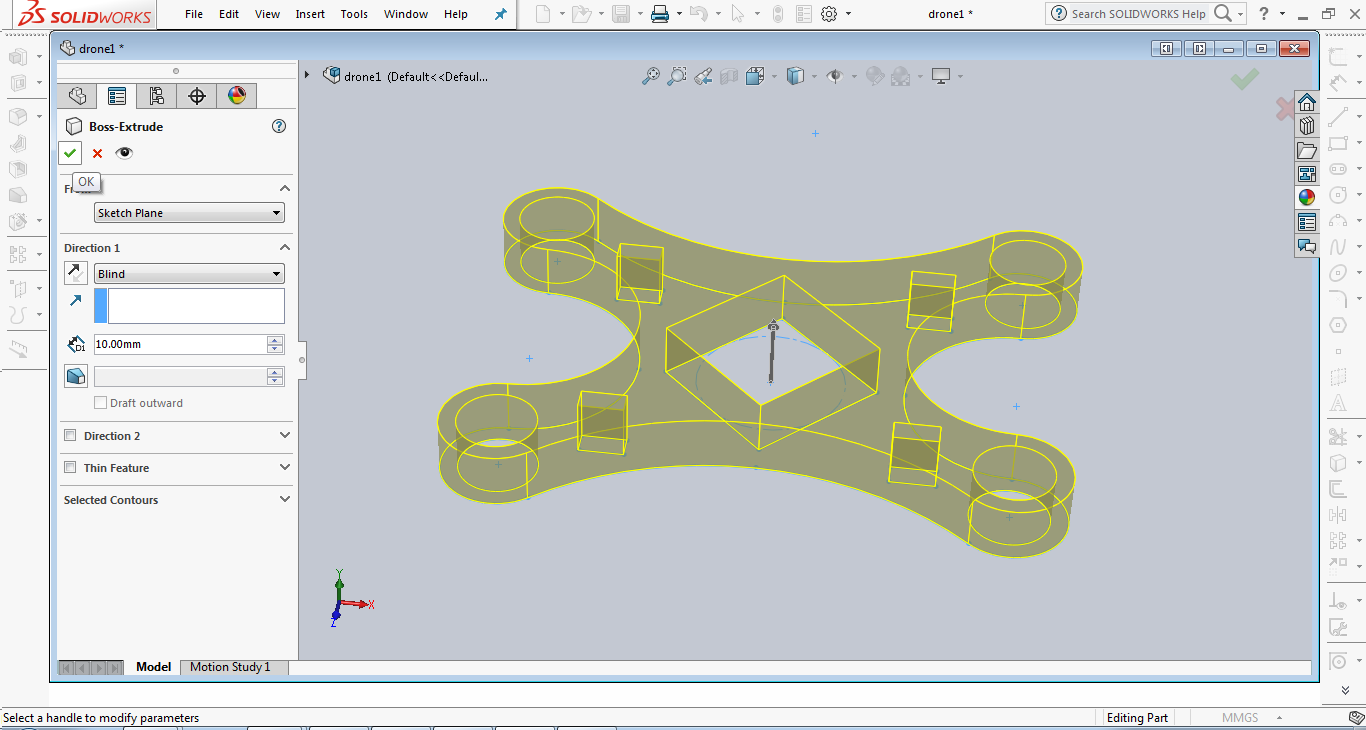Viewport: 1366px width, 730px height.
Task: Open the Options gear icon
Action: pos(829,14)
